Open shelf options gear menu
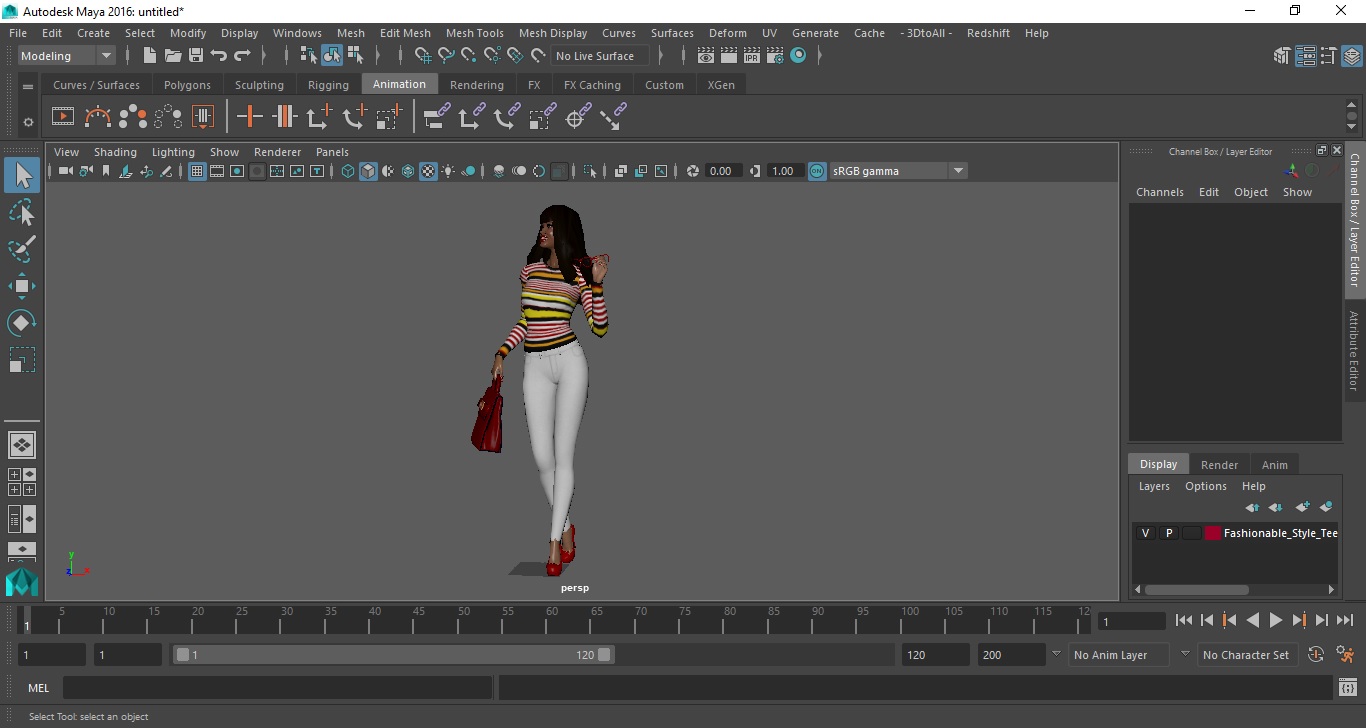1366x728 pixels. tap(28, 122)
